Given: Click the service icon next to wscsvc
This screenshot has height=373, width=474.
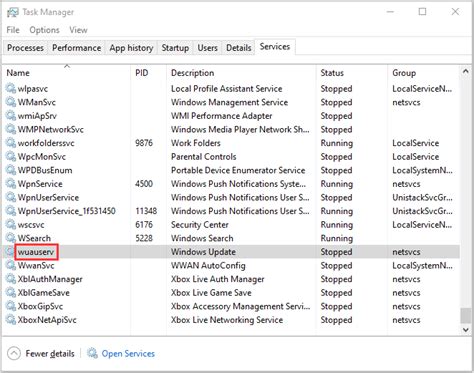Looking at the screenshot, I should [11, 225].
